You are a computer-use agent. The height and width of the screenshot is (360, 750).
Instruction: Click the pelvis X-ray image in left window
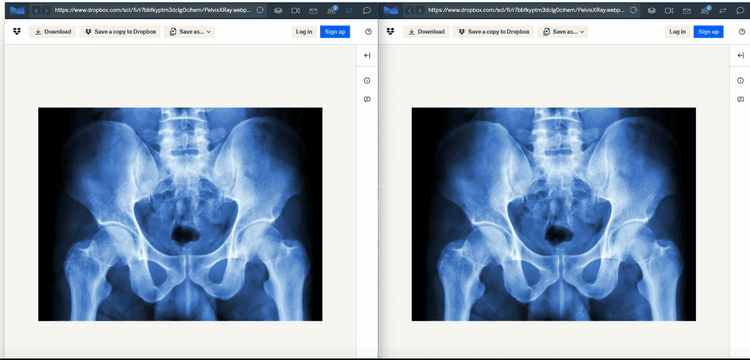(x=180, y=214)
